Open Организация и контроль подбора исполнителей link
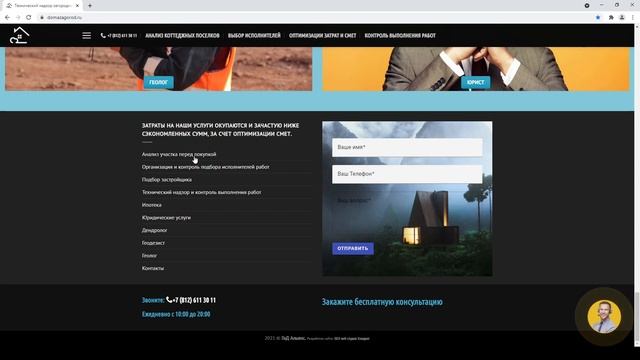Viewport: 640px width, 360px height. [x=205, y=167]
